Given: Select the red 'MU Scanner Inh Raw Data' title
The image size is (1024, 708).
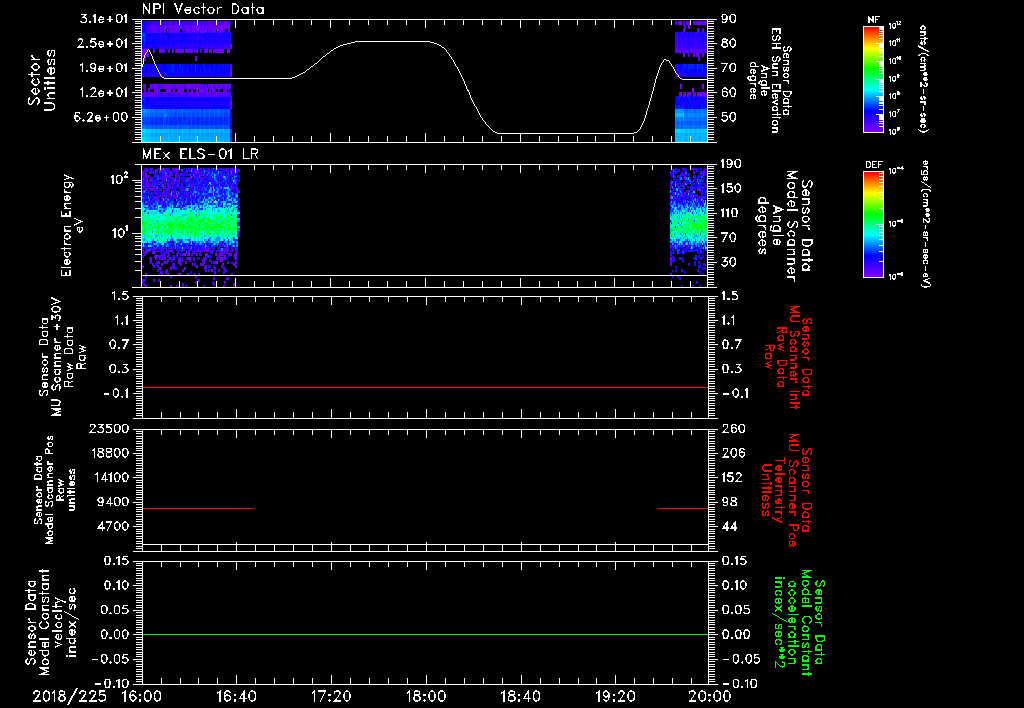Looking at the screenshot, I should 788,357.
